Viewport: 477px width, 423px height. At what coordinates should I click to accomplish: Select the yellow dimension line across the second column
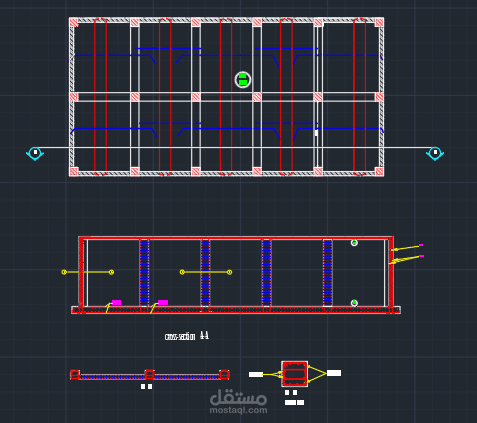(x=206, y=272)
